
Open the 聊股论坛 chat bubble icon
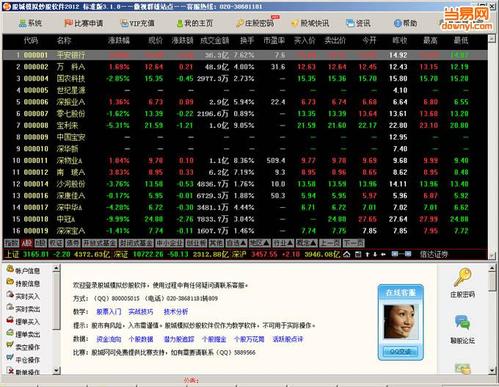pyautogui.click(x=463, y=323)
